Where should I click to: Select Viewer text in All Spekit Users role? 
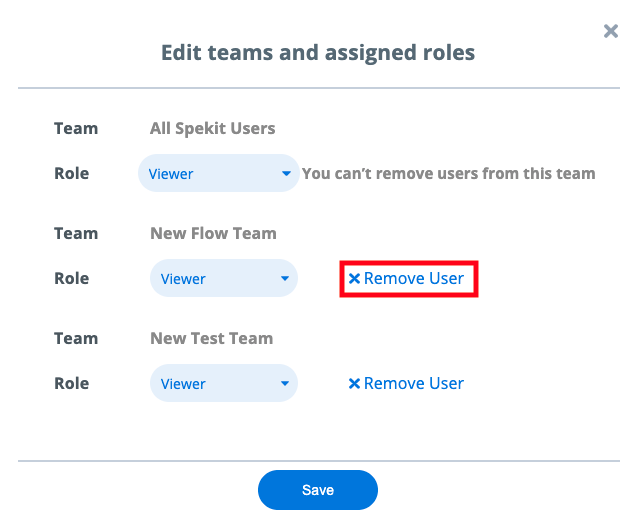(x=170, y=174)
